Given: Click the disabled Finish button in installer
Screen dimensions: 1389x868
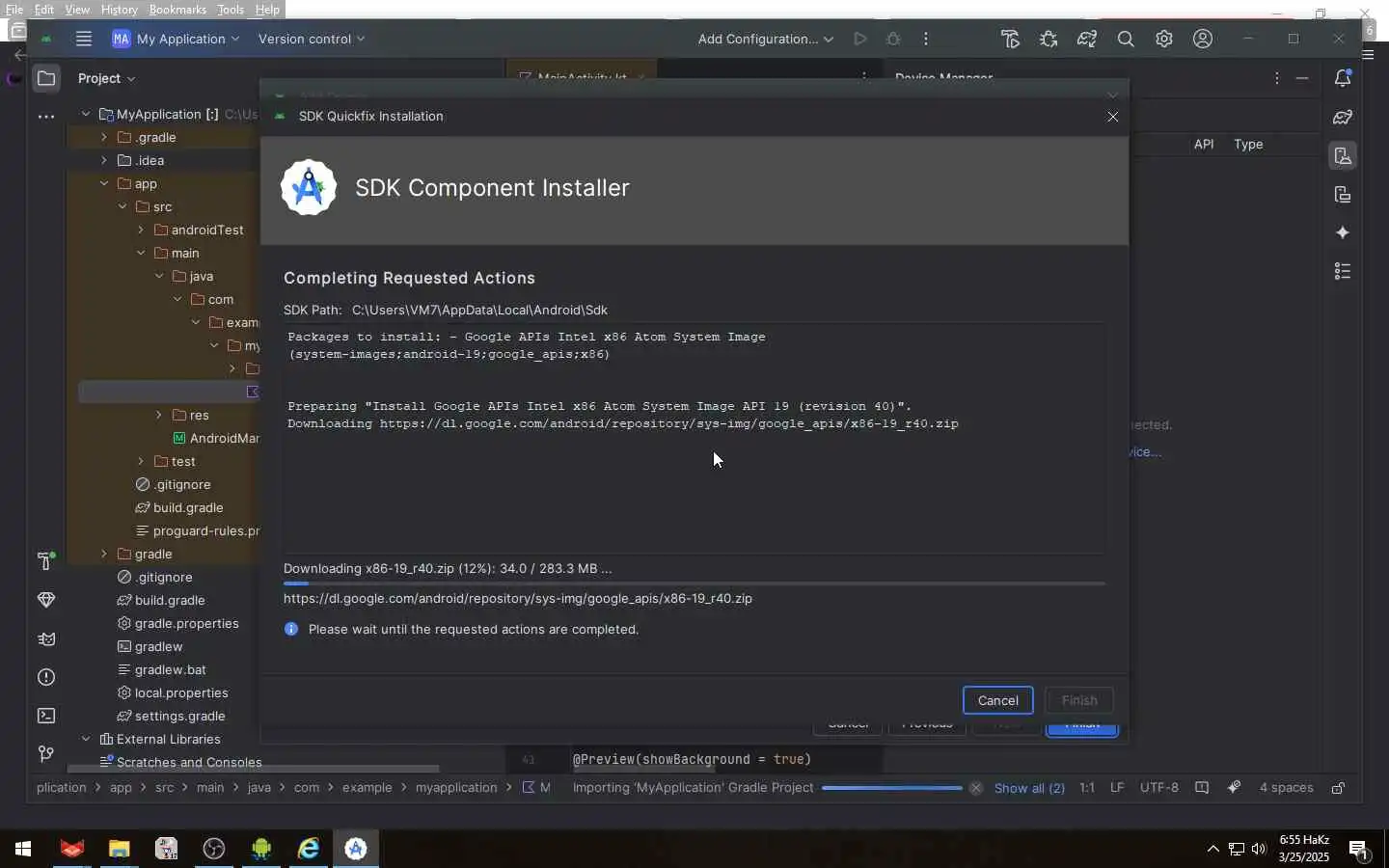Looking at the screenshot, I should [x=1079, y=700].
